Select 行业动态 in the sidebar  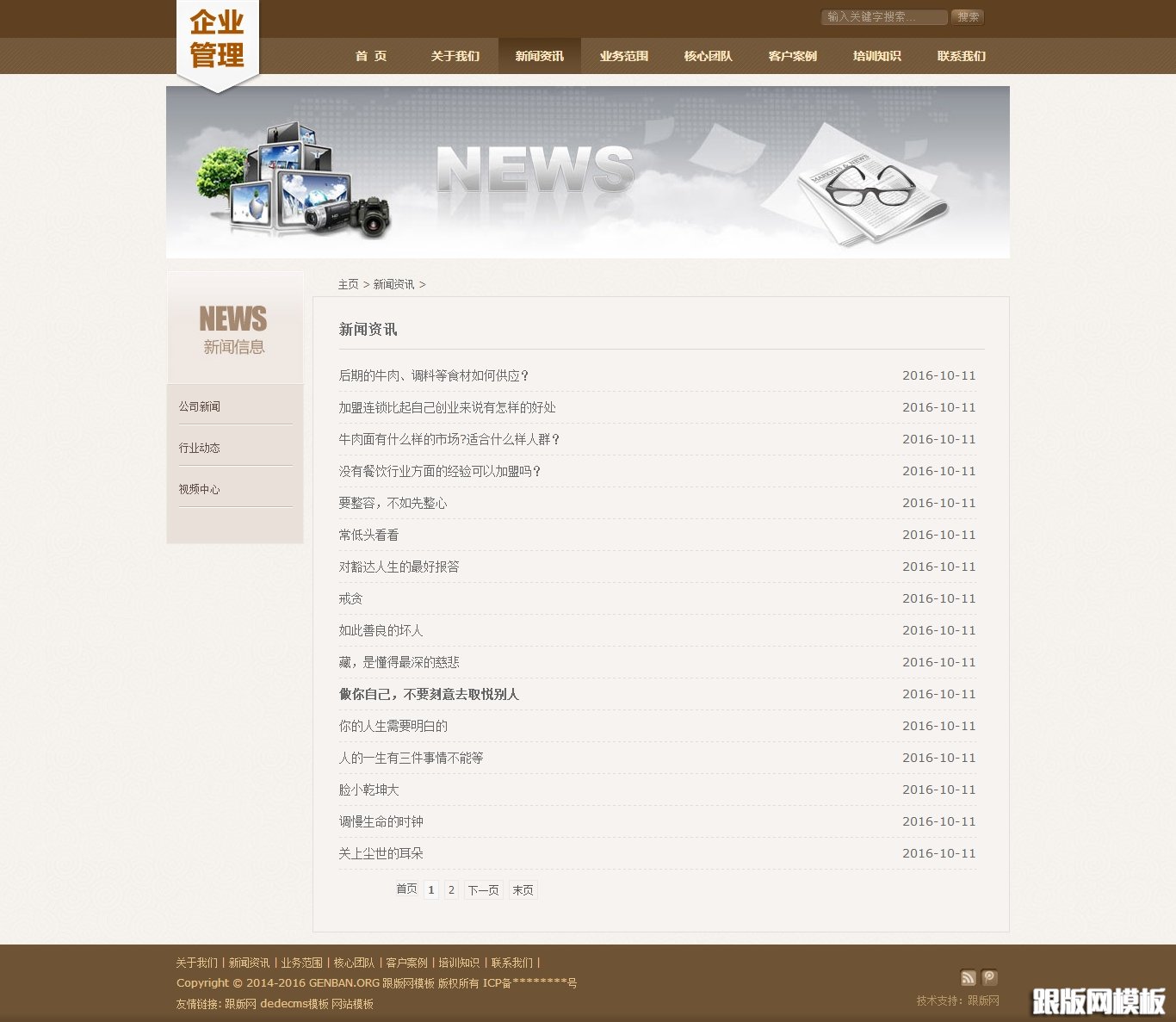pyautogui.click(x=199, y=447)
